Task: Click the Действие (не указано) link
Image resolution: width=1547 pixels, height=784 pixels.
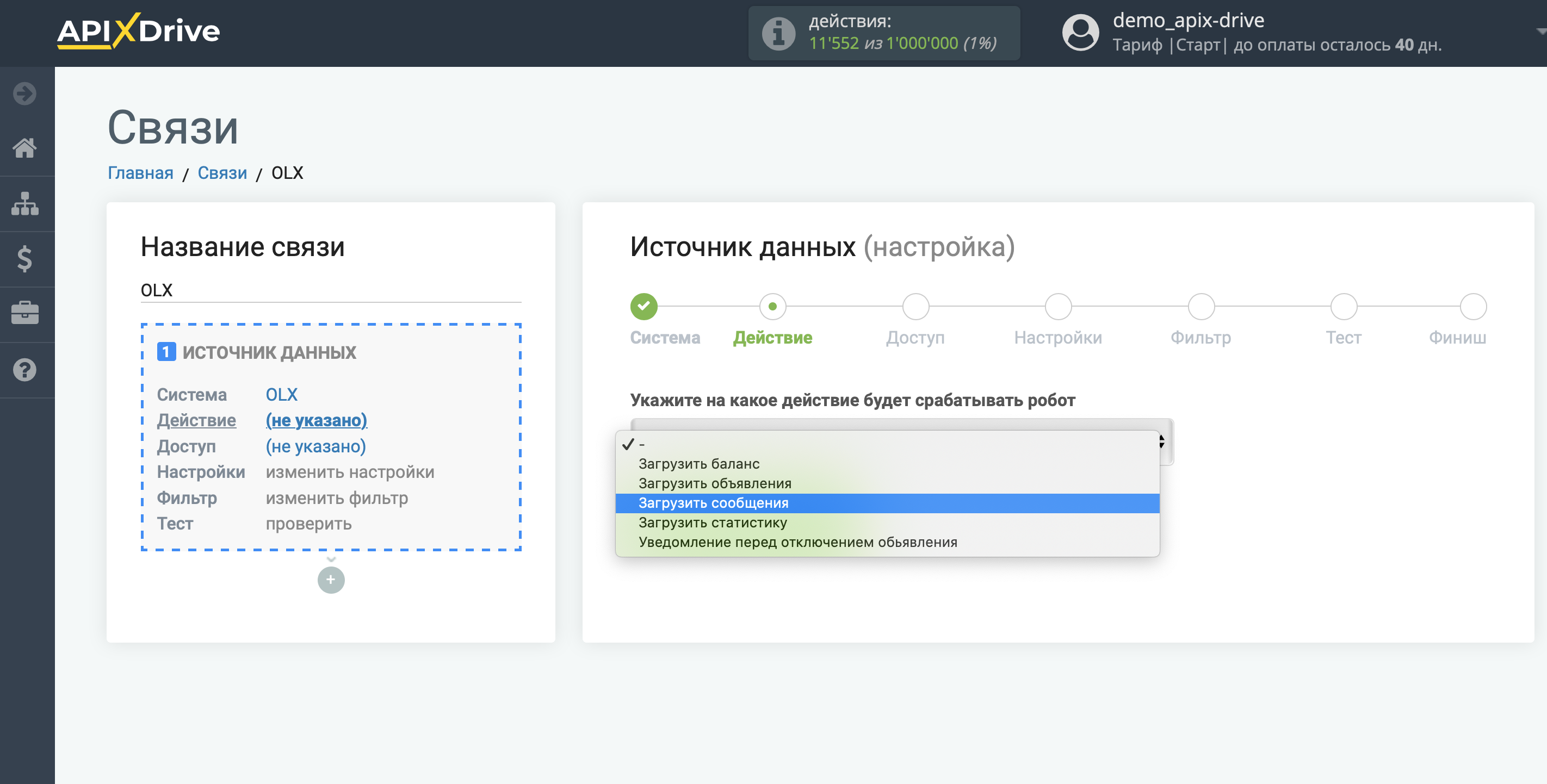Action: 317,420
